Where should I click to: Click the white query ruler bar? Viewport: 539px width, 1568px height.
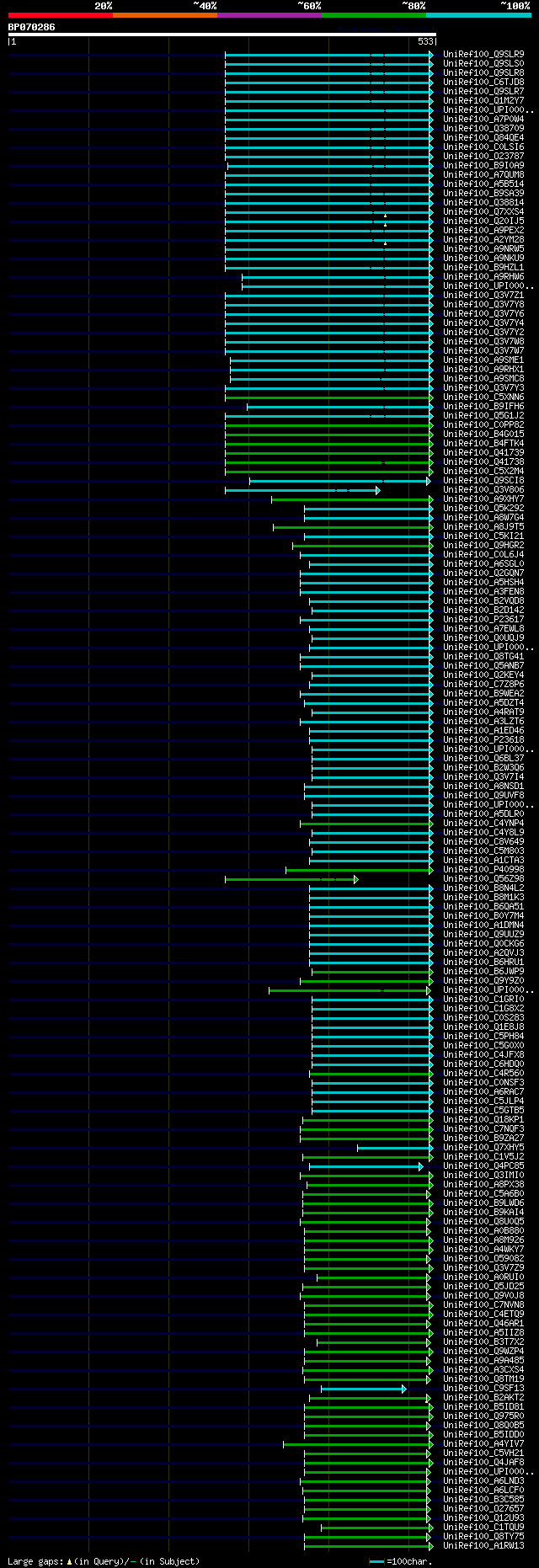222,35
